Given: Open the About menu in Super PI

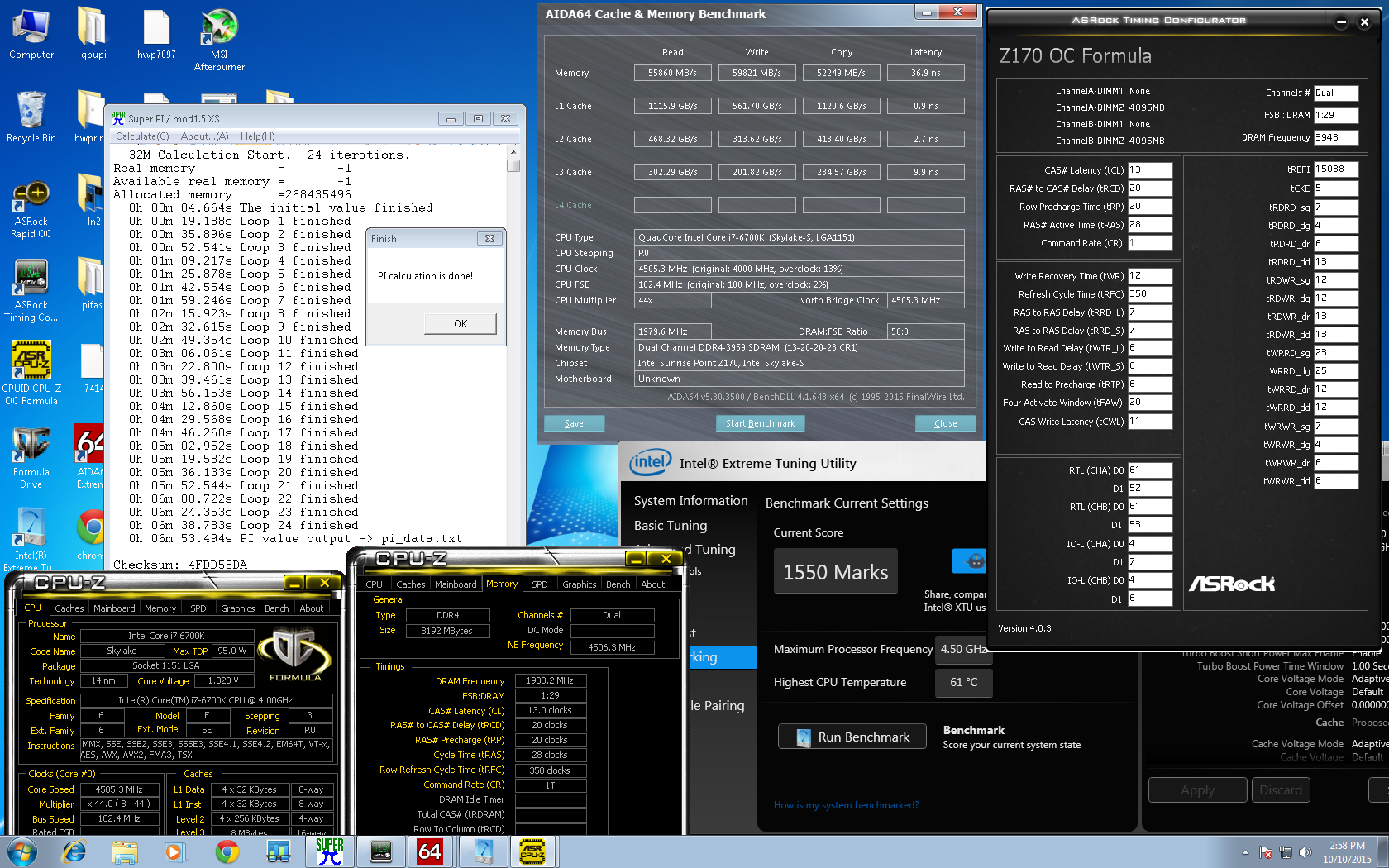Looking at the screenshot, I should click(204, 136).
